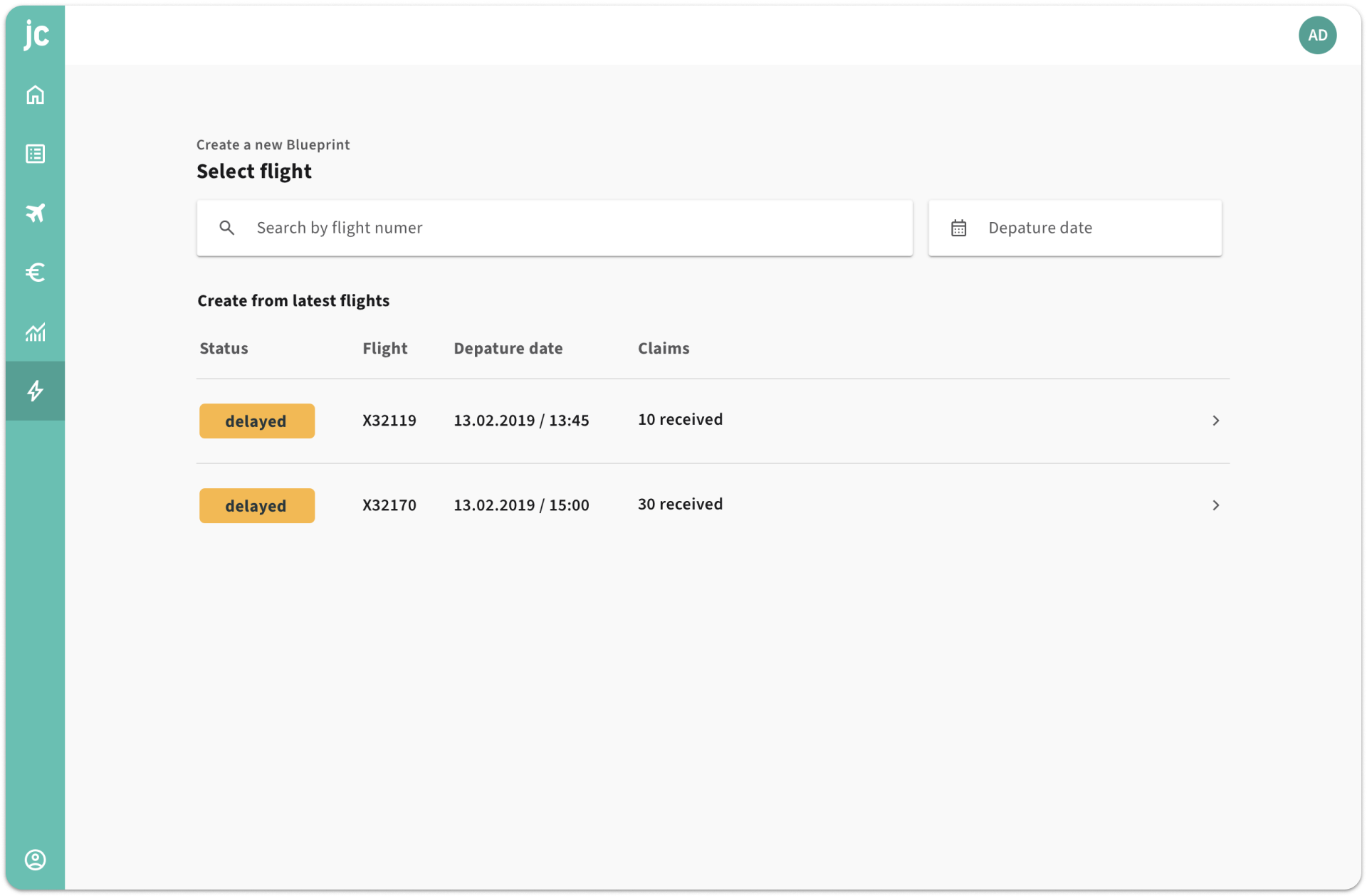Click delayed badge for flight X32119
1367x896 pixels.
[x=256, y=421]
